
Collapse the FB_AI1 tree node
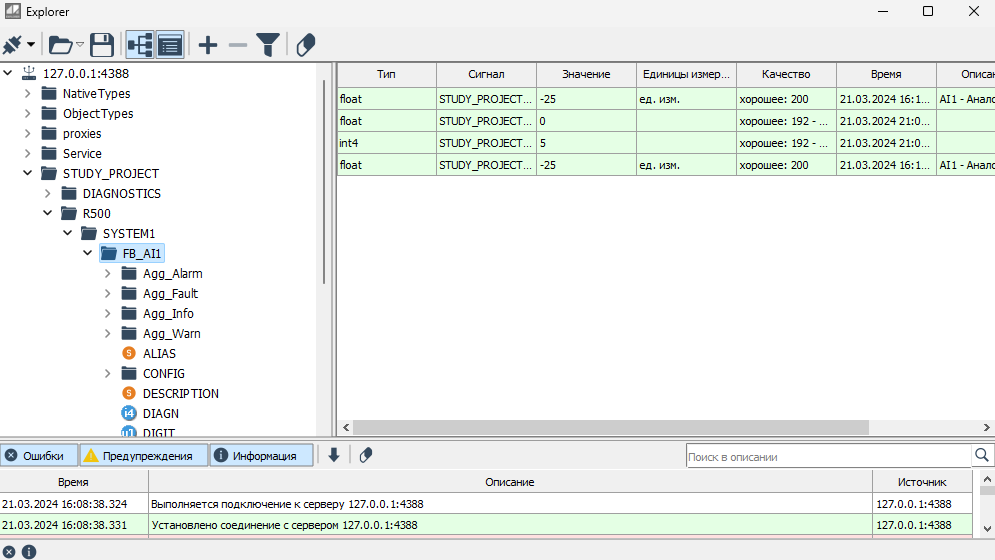(x=88, y=254)
